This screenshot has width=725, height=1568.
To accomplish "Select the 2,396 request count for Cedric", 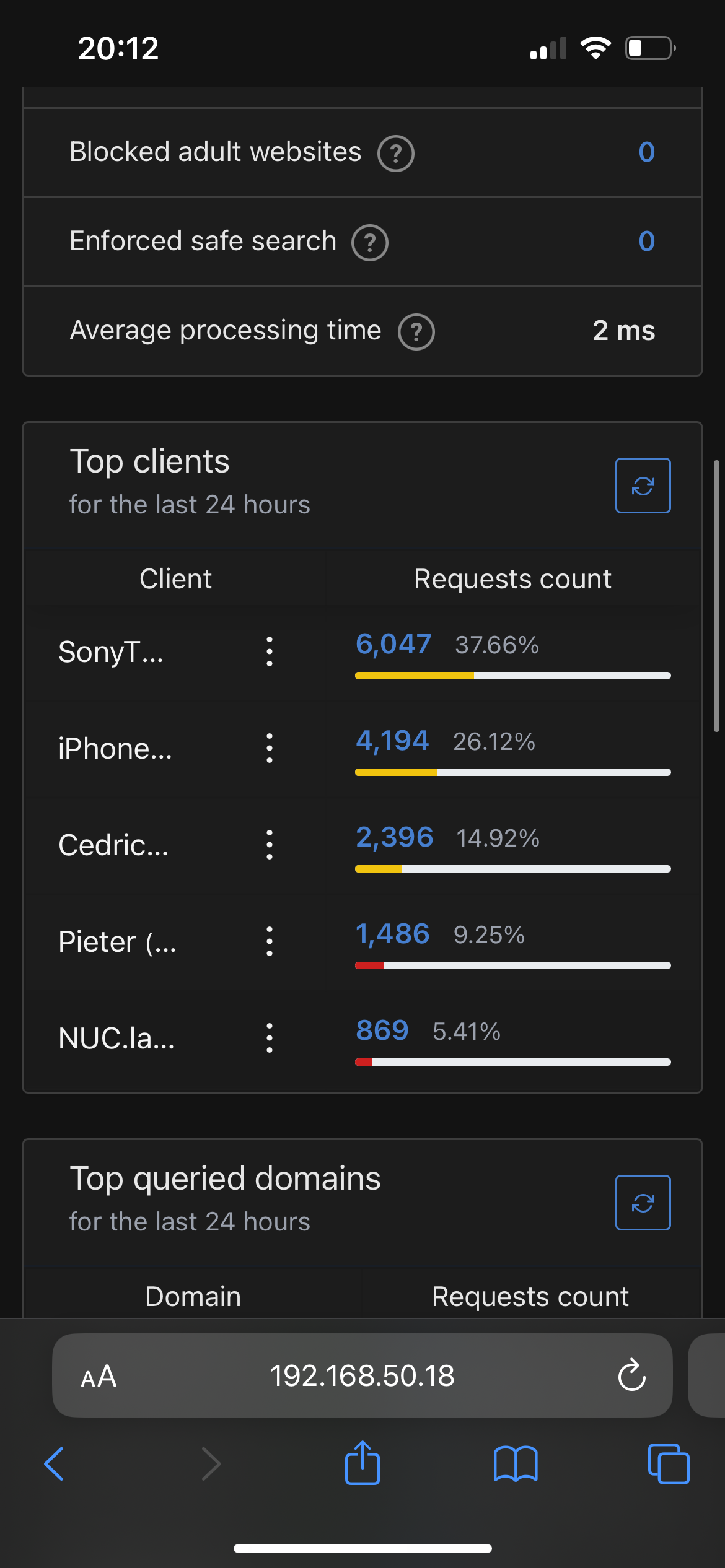I will tap(394, 837).
